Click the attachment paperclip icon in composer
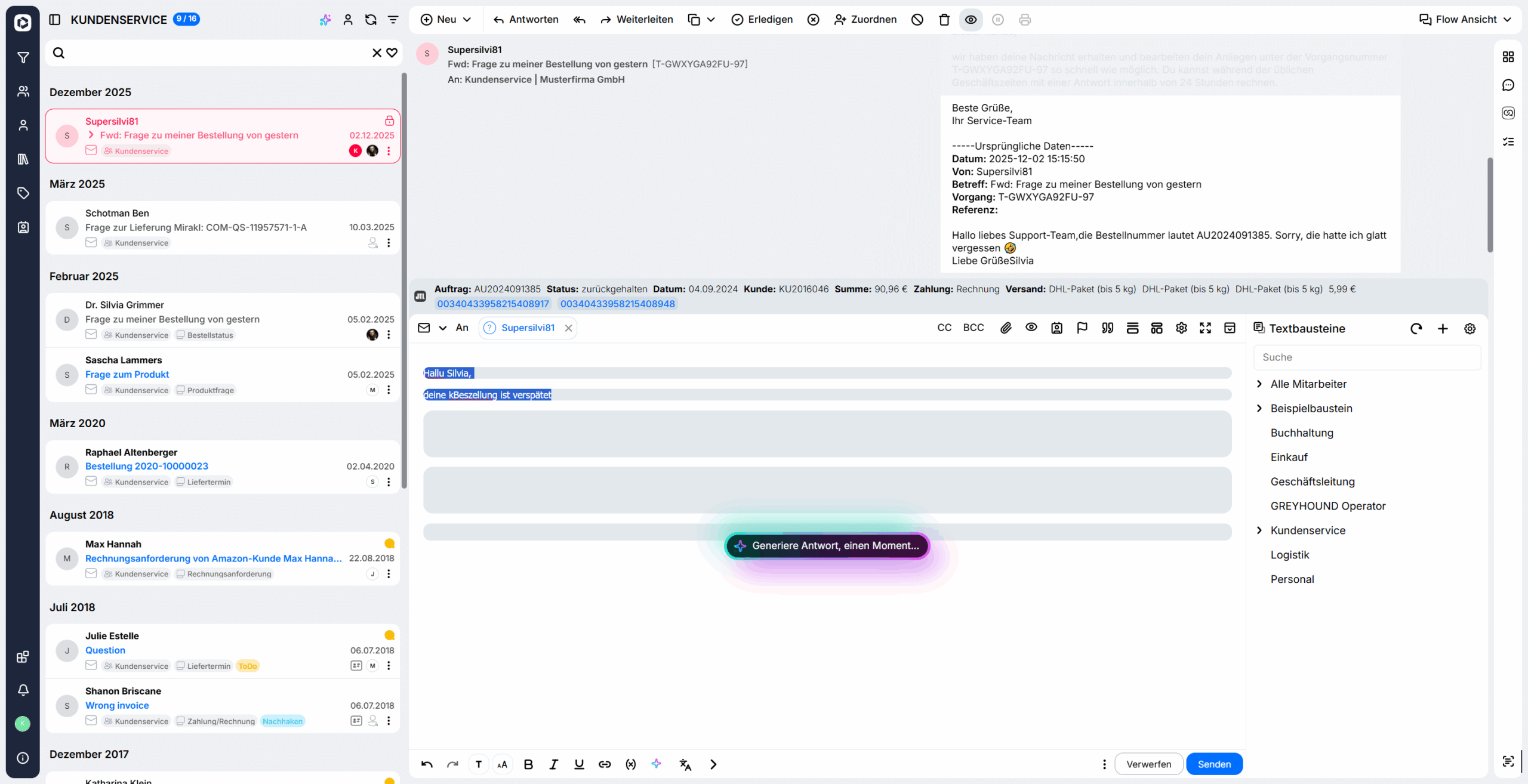The image size is (1528, 784). click(1006, 328)
